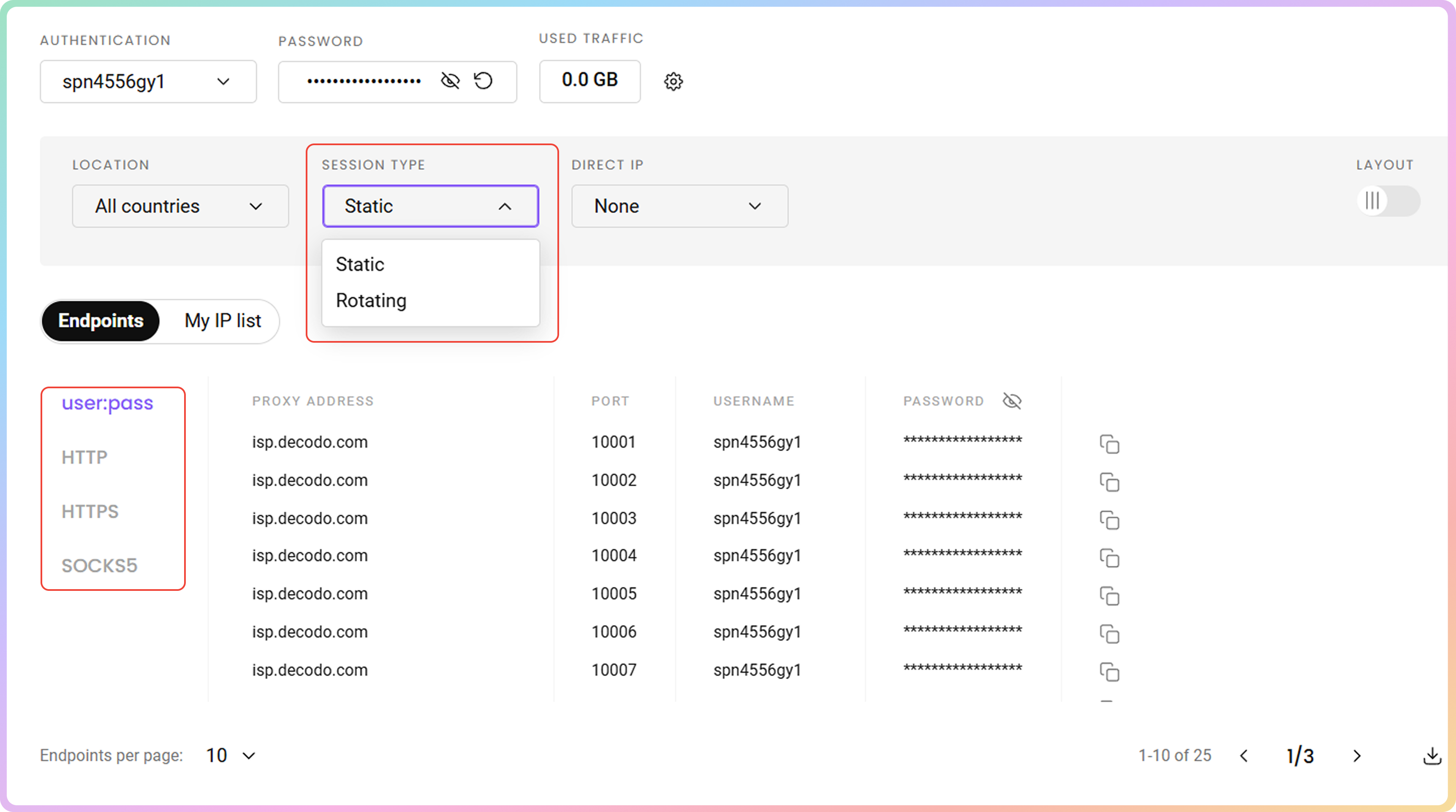Expand the Direct IP None dropdown
The image size is (1456, 812).
pyautogui.click(x=679, y=206)
